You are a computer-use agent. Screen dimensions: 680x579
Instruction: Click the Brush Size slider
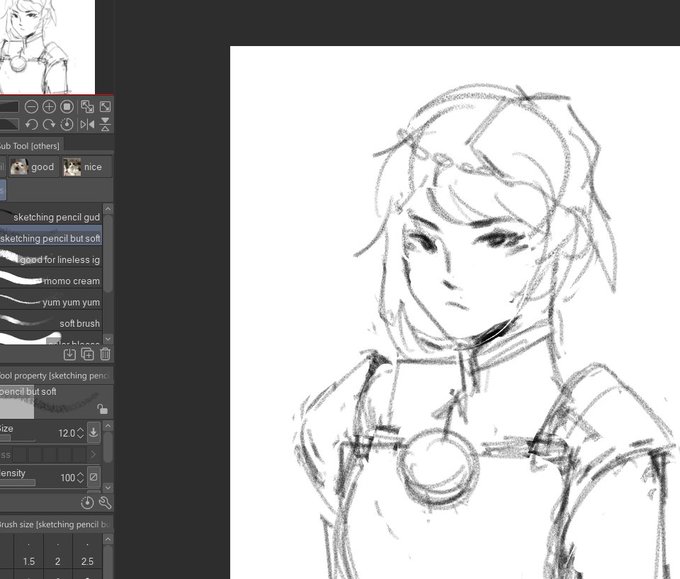point(17,439)
